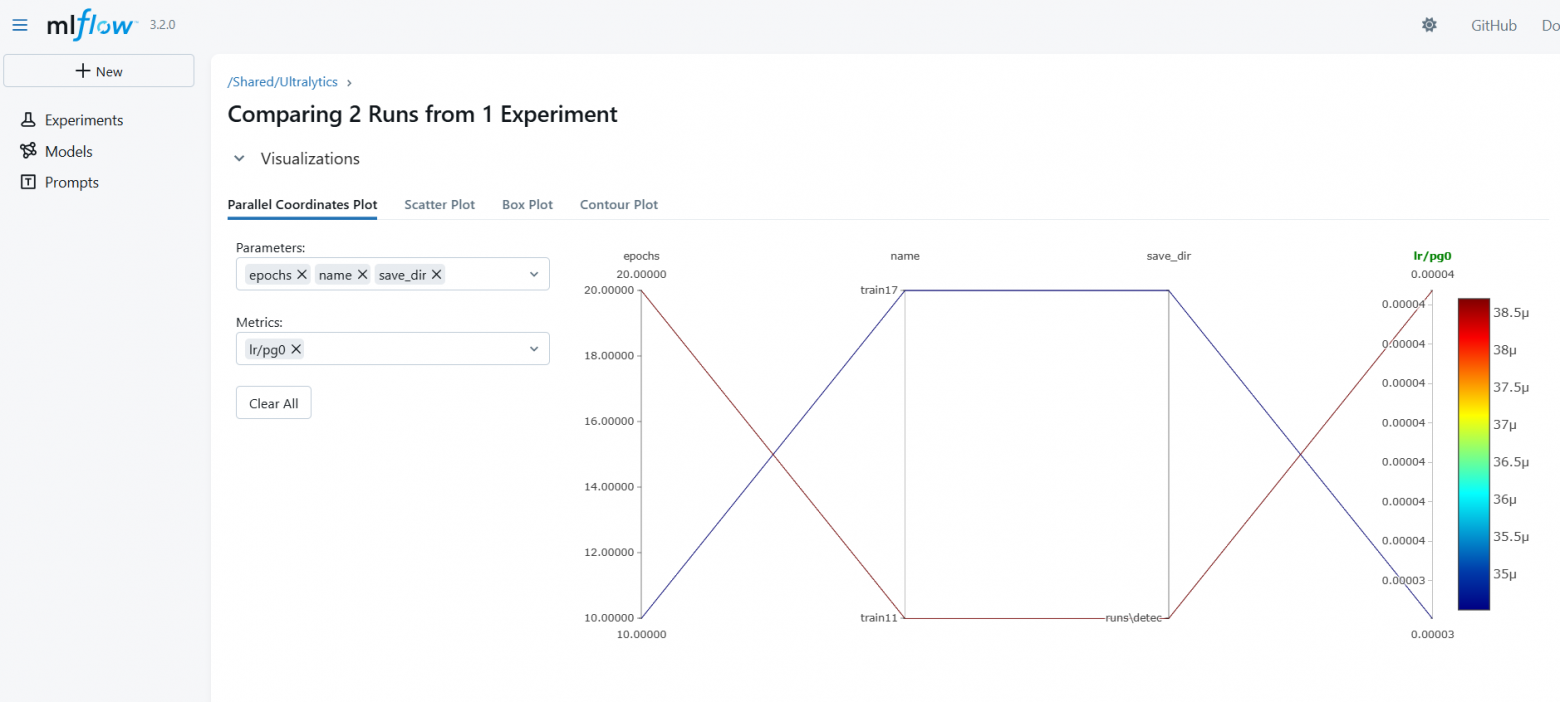
Task: Click the lr/pg0 color scale bar
Action: point(1473,453)
